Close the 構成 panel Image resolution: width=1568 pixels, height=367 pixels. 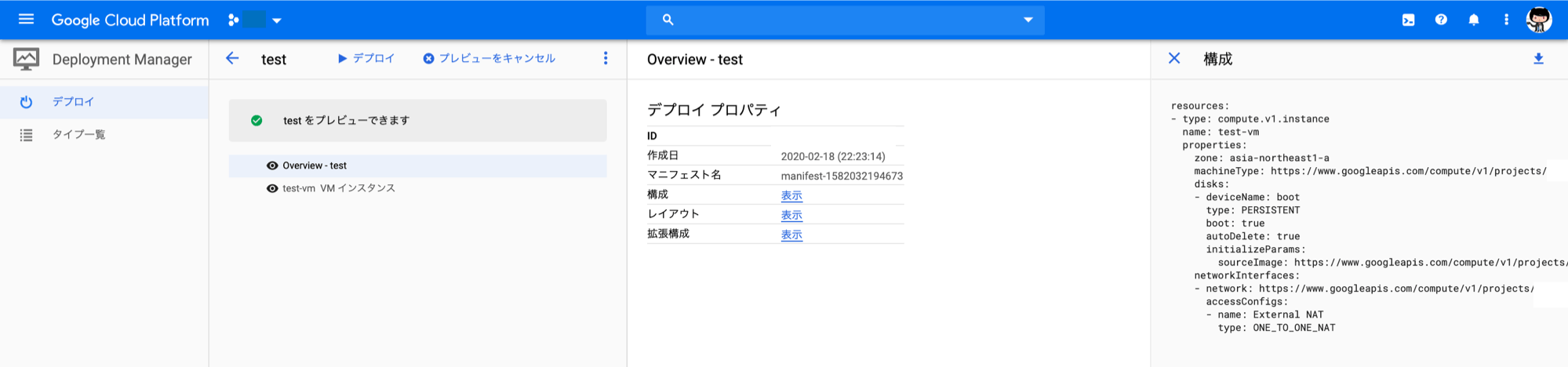click(1174, 58)
